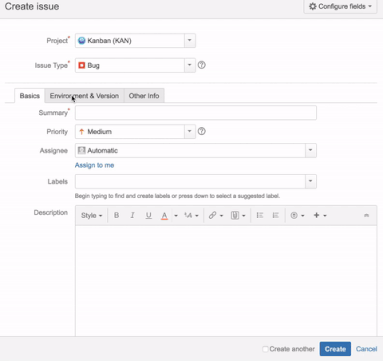Apply Italic formatting in description toolbar
This screenshot has width=383, height=361.
click(x=132, y=215)
